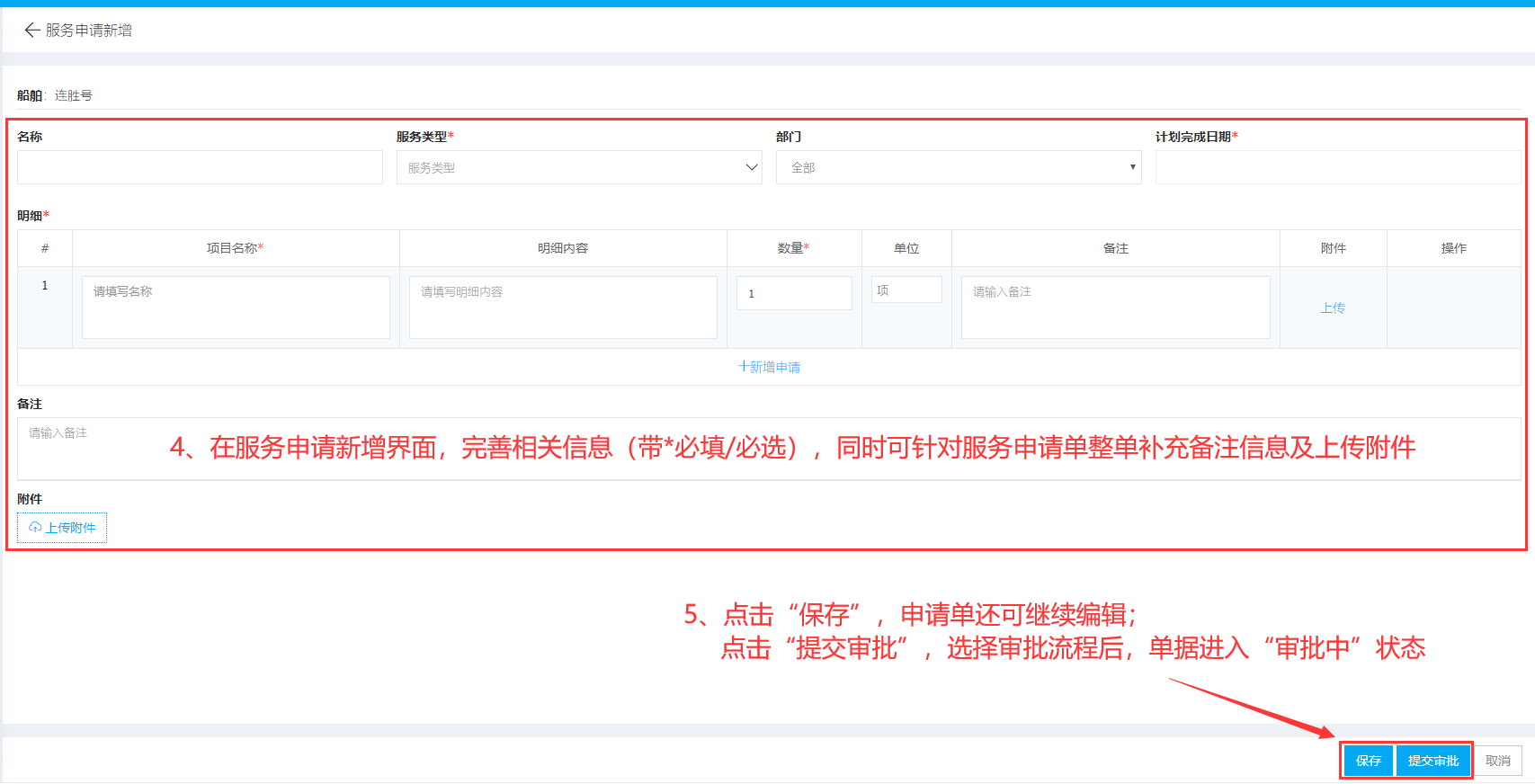Image resolution: width=1535 pixels, height=784 pixels.
Task: Click the 提交审批 button
Action: tap(1433, 761)
